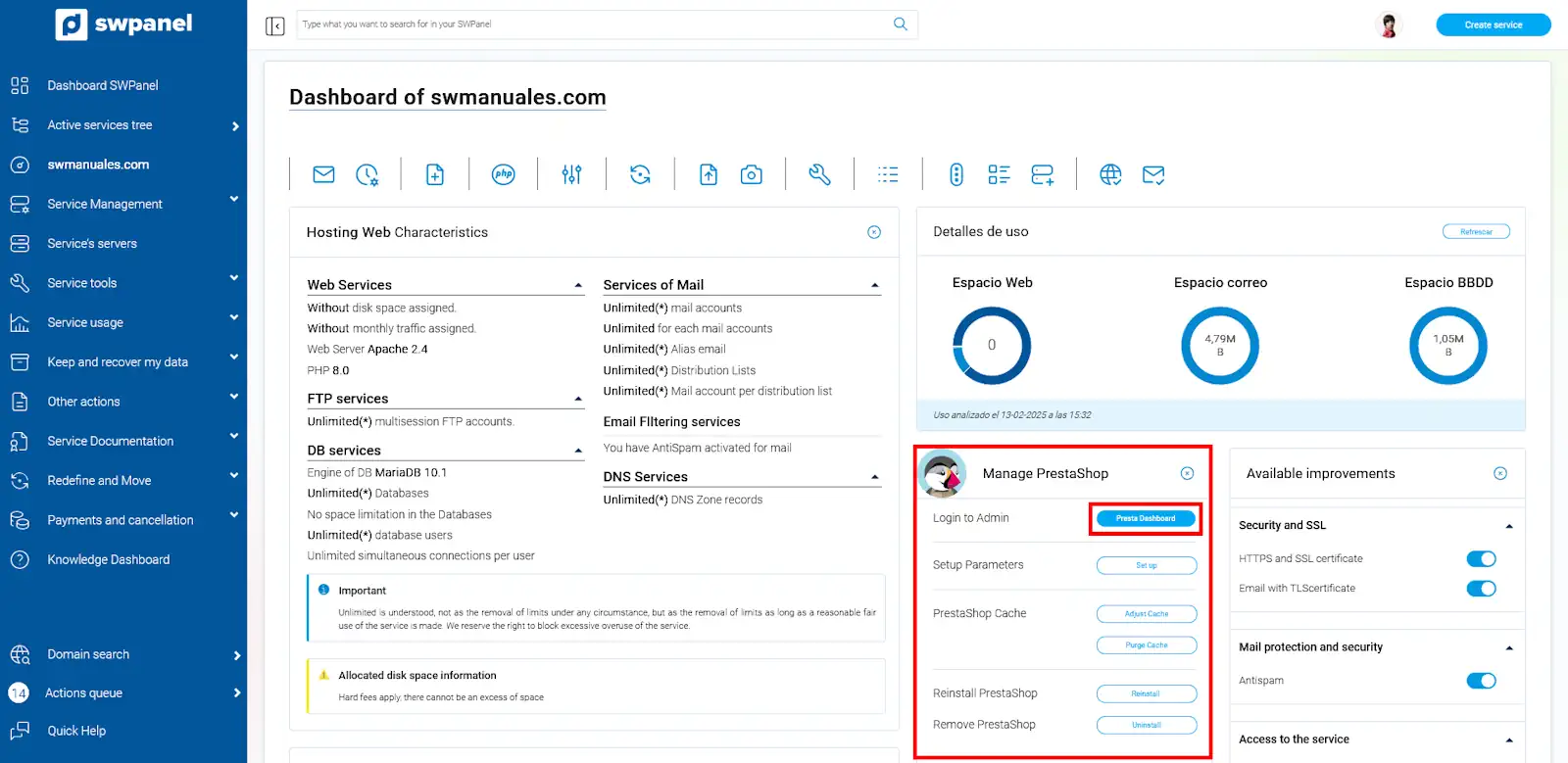Collapse the Security and SSL section

1509,527
